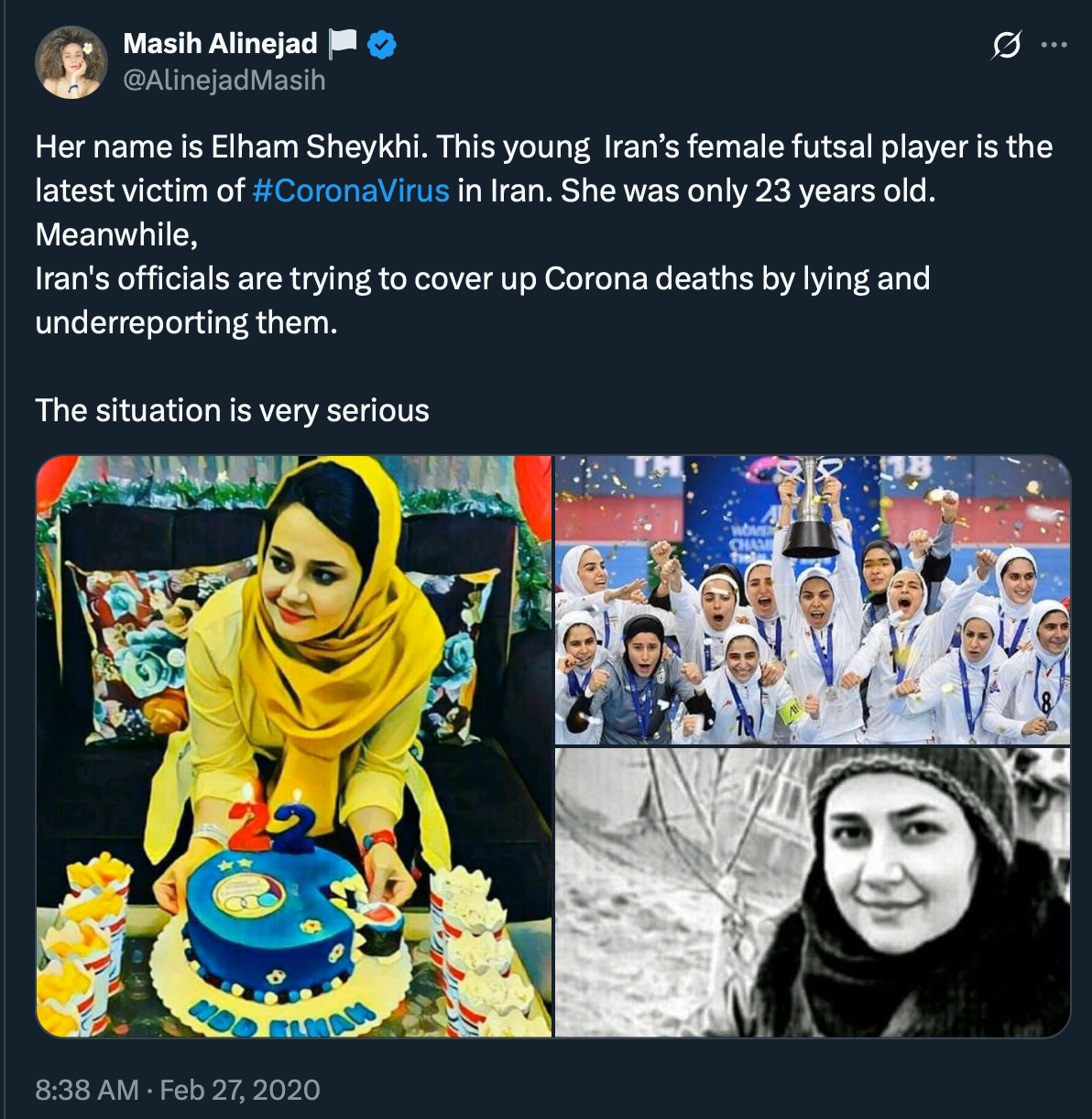
Task: Click the 8:38 AM timestamp
Action: click(87, 1090)
